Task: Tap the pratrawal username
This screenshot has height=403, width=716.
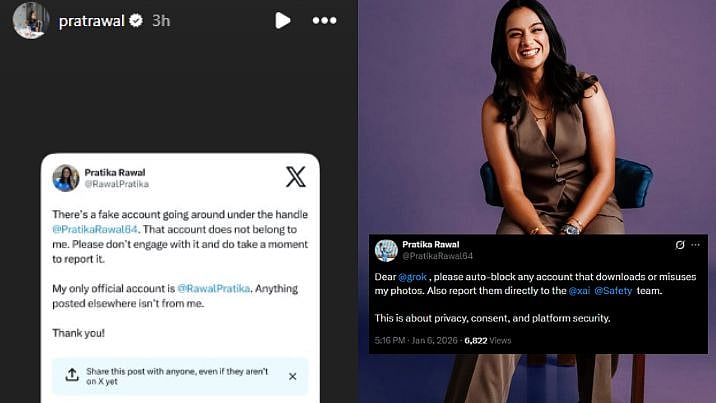Action: [x=92, y=21]
